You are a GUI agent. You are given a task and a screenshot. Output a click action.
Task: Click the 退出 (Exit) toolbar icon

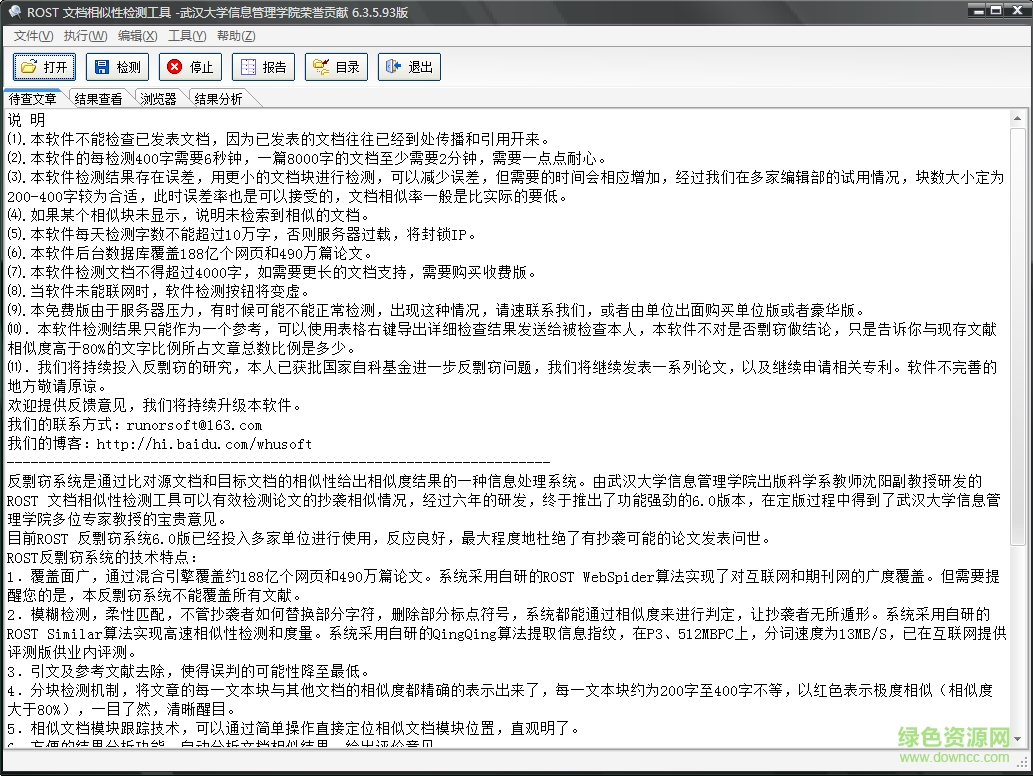[408, 67]
